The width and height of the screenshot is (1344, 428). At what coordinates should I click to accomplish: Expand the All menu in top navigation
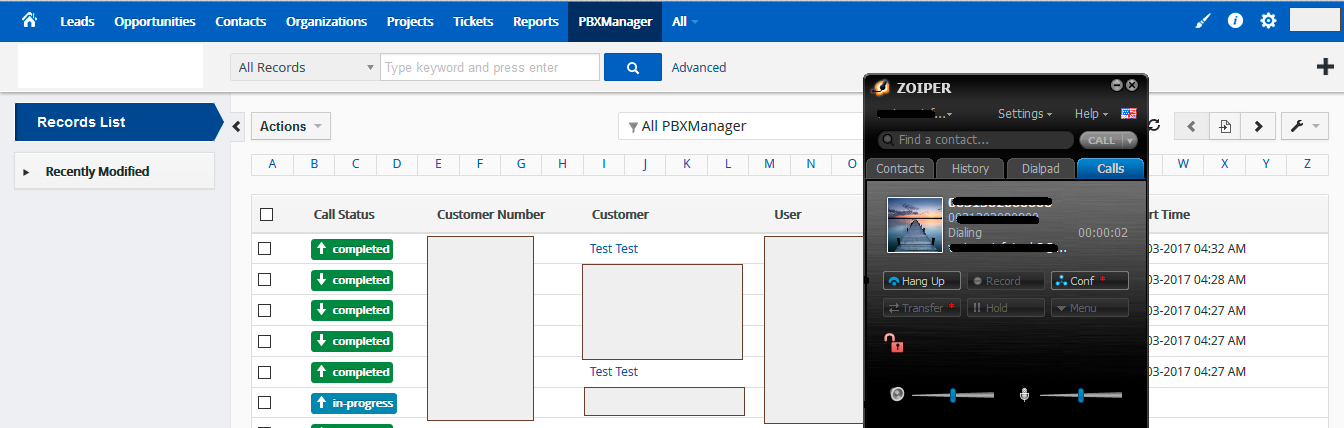pyautogui.click(x=685, y=21)
